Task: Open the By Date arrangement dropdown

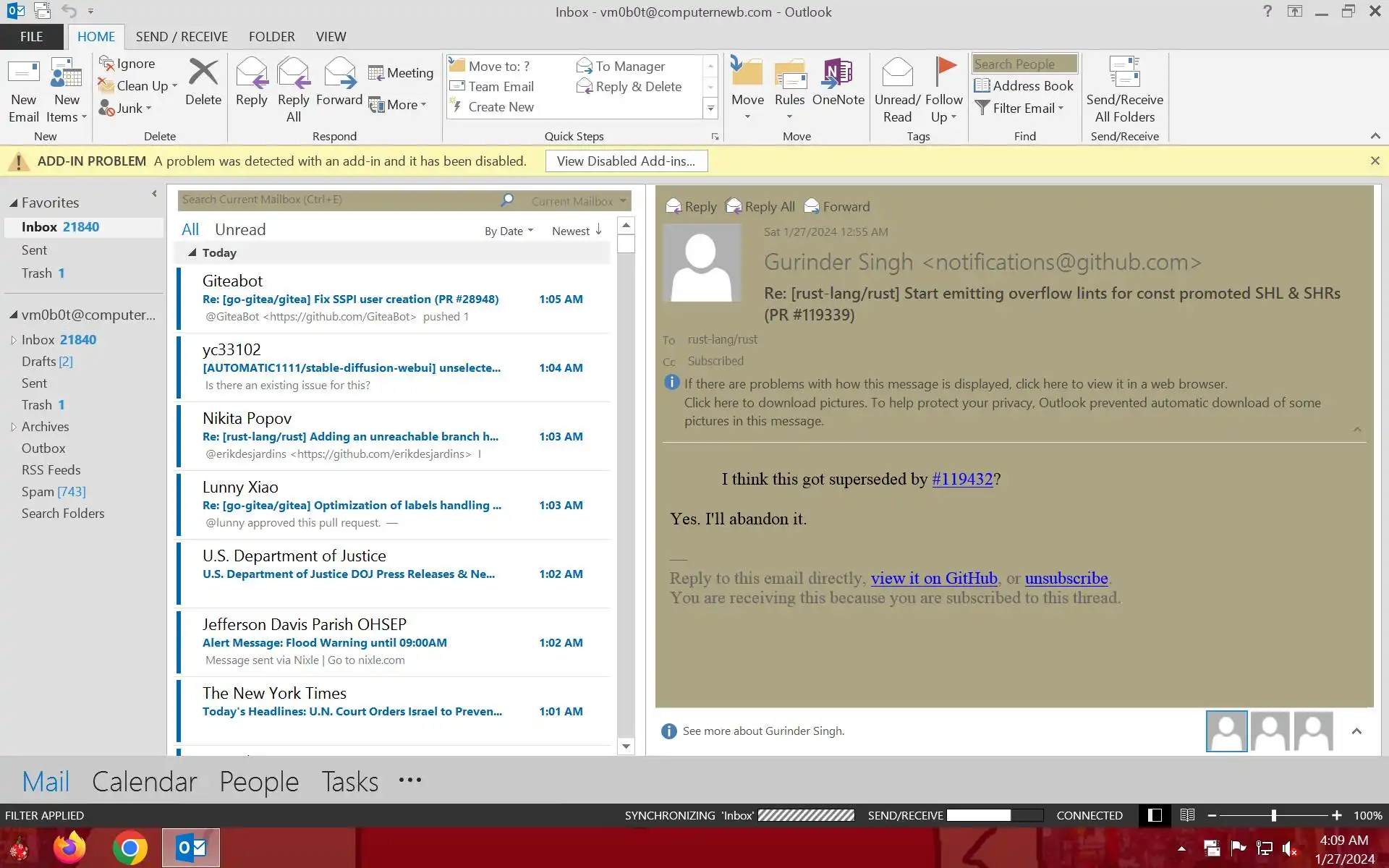Action: [509, 231]
